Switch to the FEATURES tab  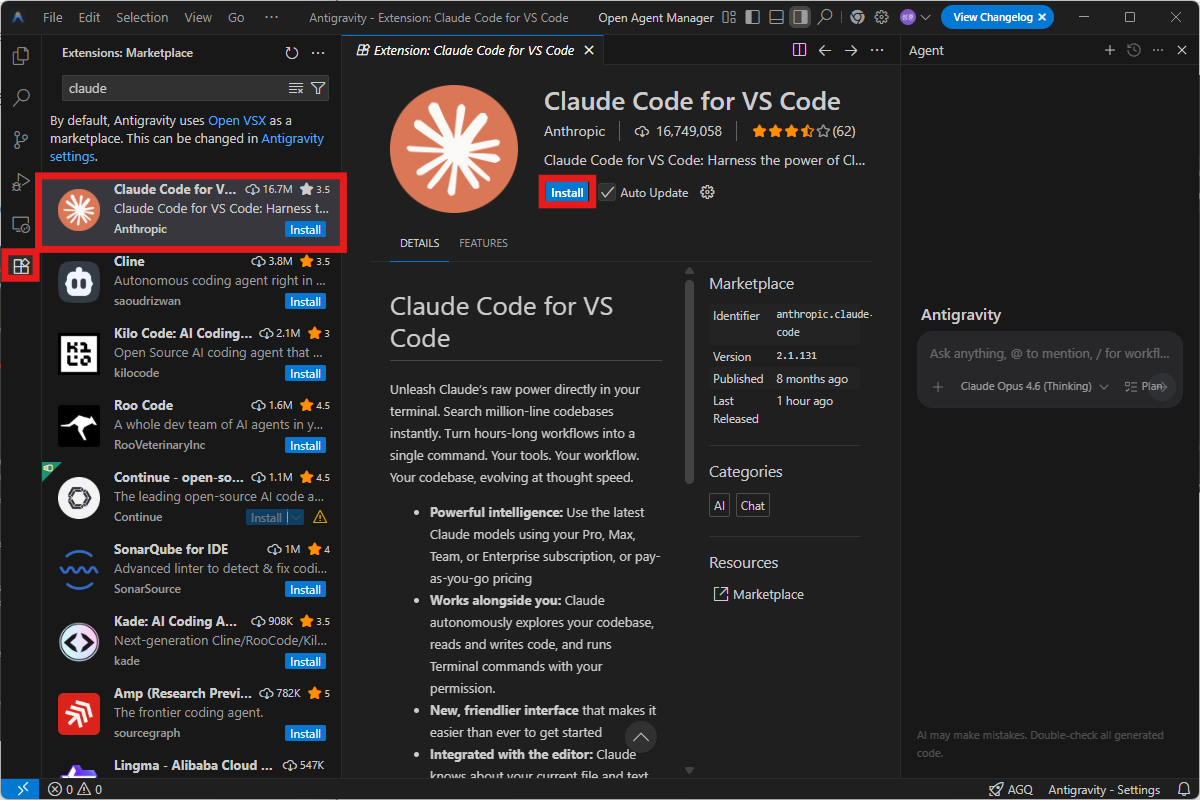point(483,243)
